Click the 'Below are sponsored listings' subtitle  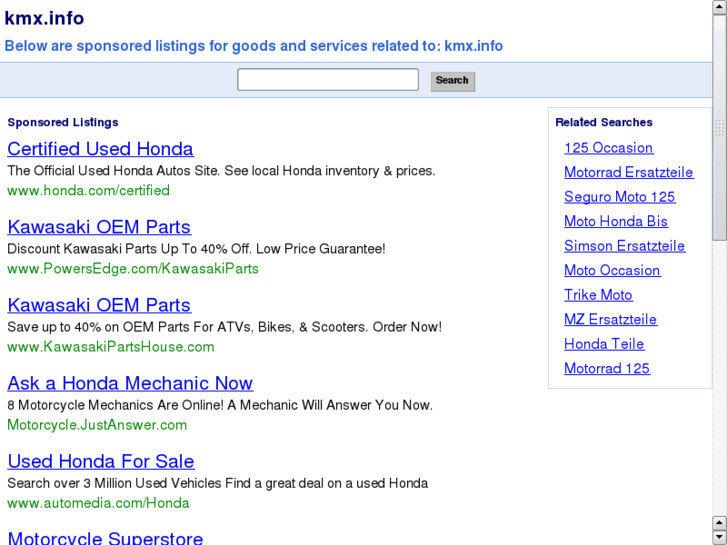pyautogui.click(x=254, y=46)
